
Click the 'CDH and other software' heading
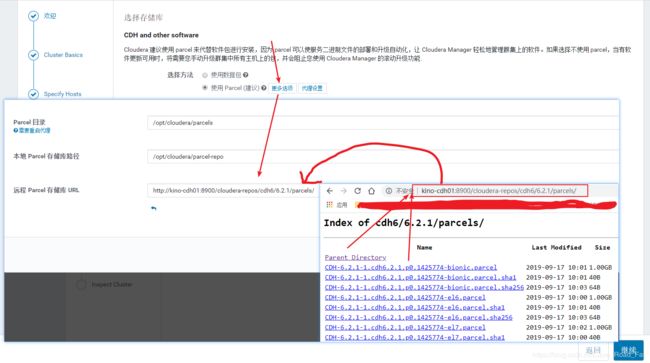point(161,35)
